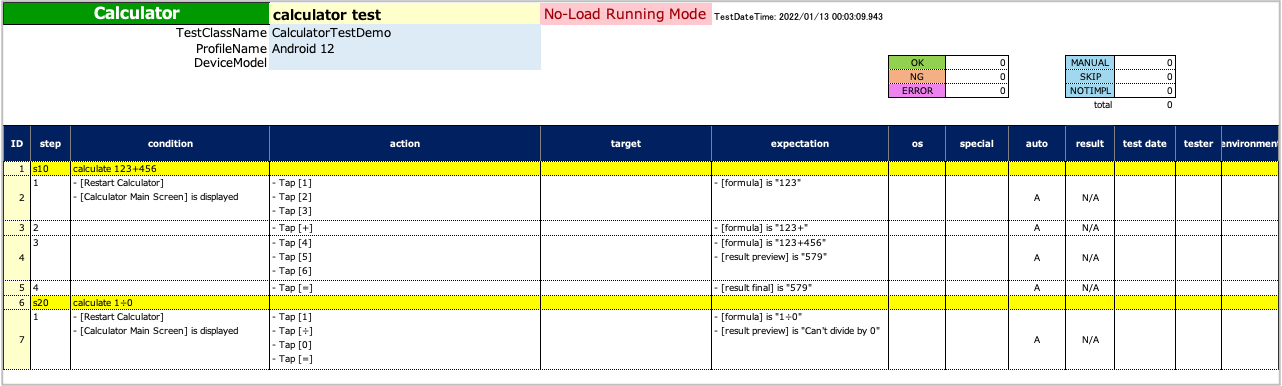Click the "DeviceModel" label
The width and height of the screenshot is (1282, 386).
[x=230, y=63]
